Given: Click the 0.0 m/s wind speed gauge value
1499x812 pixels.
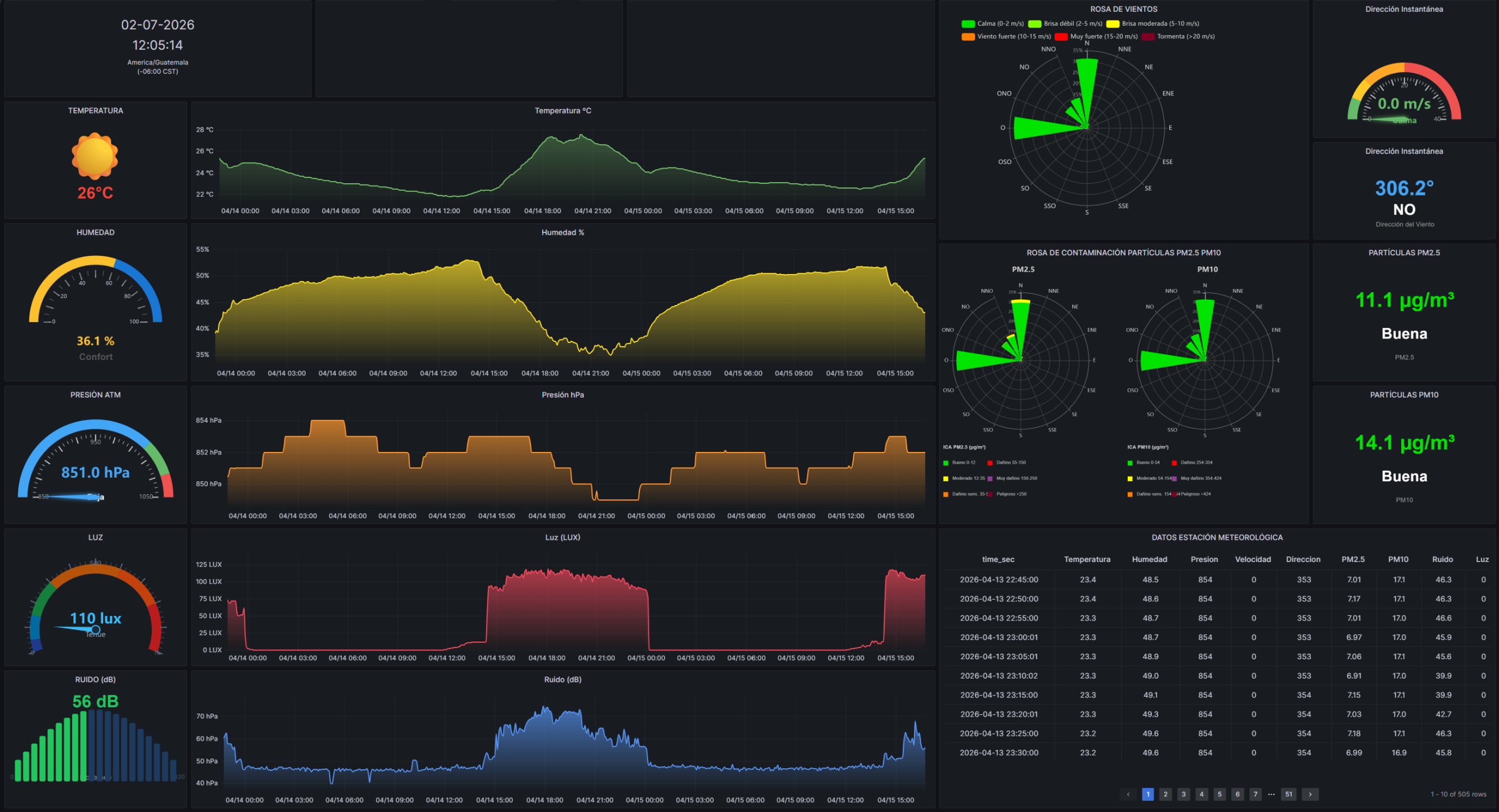Looking at the screenshot, I should pos(1404,104).
